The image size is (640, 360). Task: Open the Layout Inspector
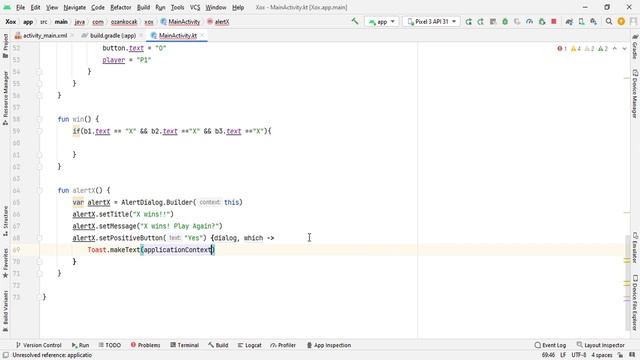coord(600,345)
